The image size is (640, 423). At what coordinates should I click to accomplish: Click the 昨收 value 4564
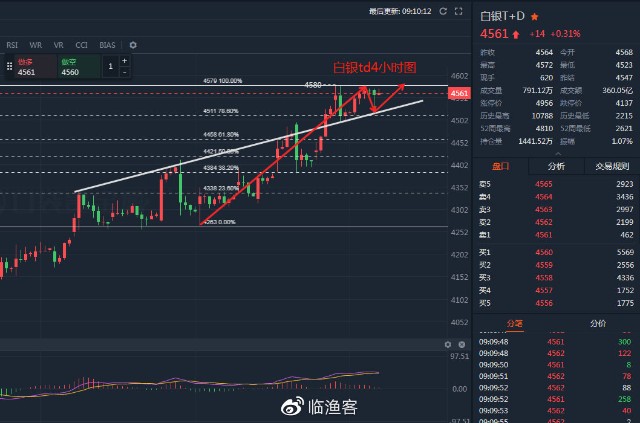[544, 52]
